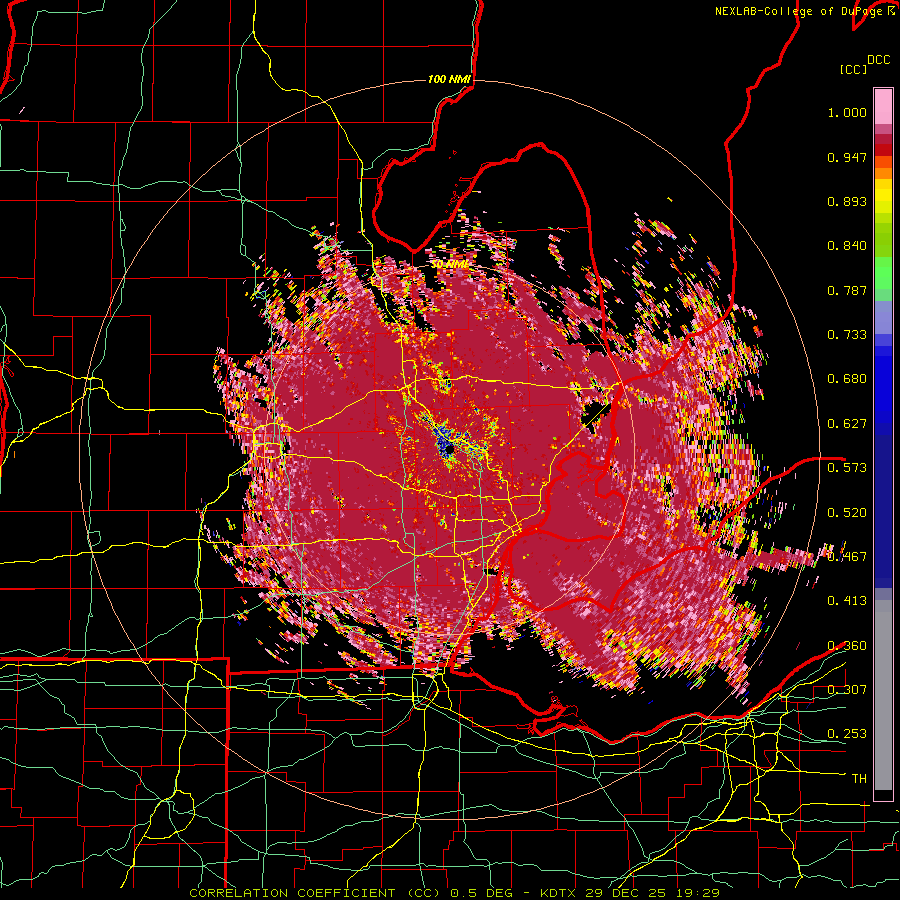Click the 0.840 legend value
Viewport: 900px width, 900px height.
(x=847, y=246)
